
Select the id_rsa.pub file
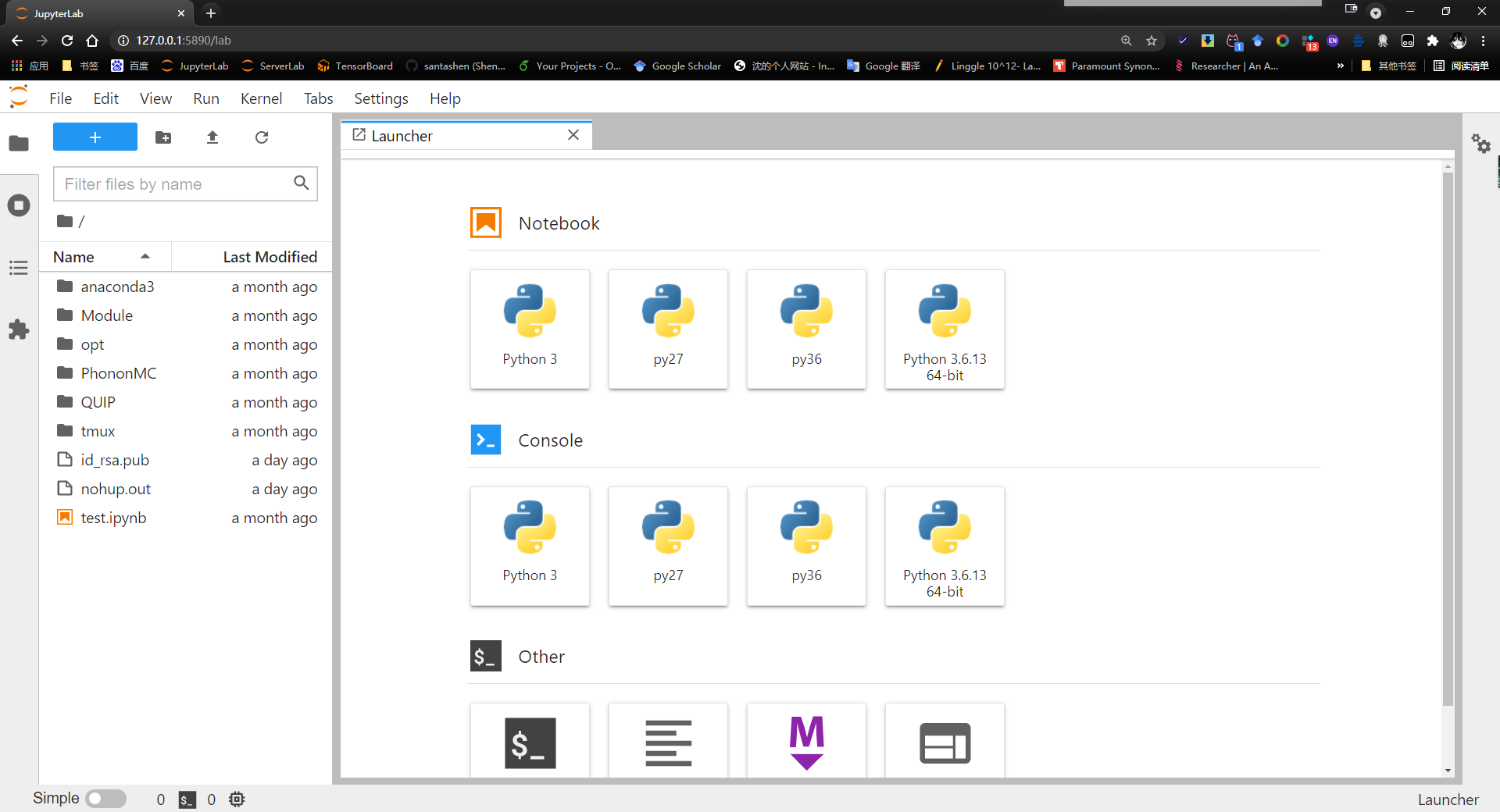(186, 460)
